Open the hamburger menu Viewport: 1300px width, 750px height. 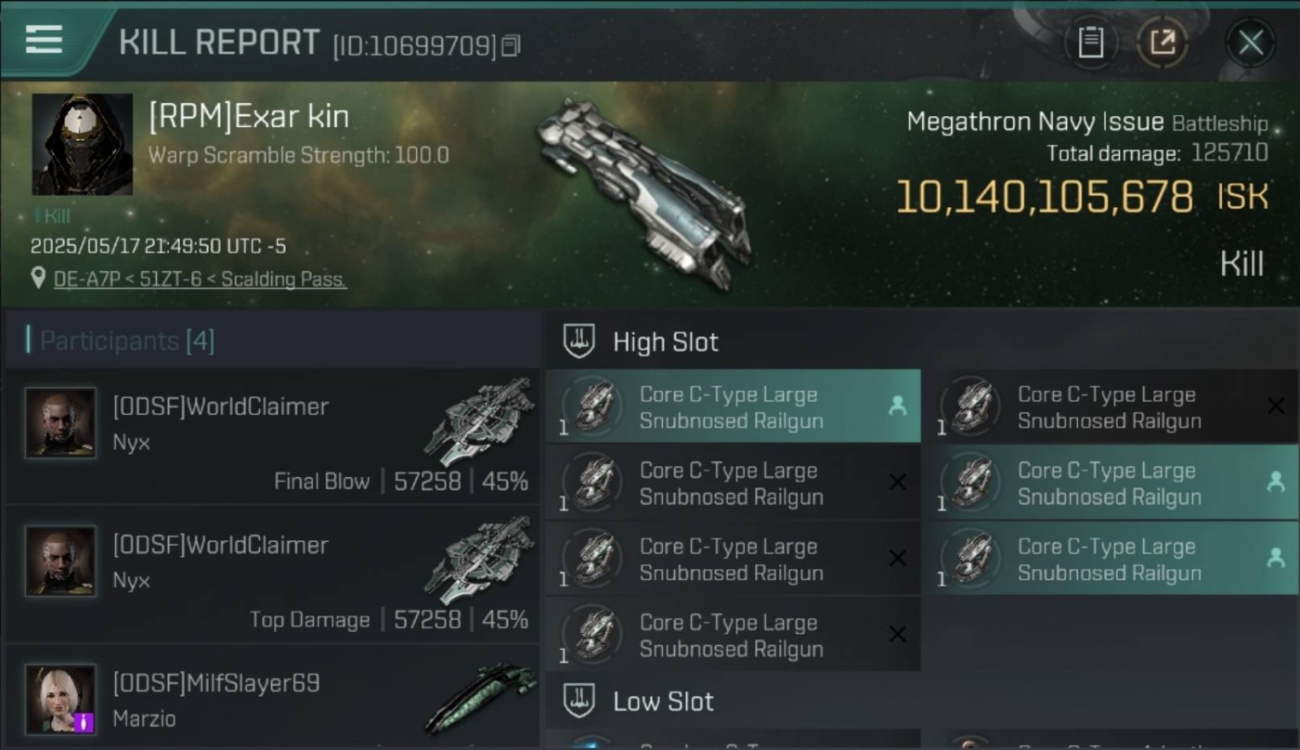click(44, 40)
